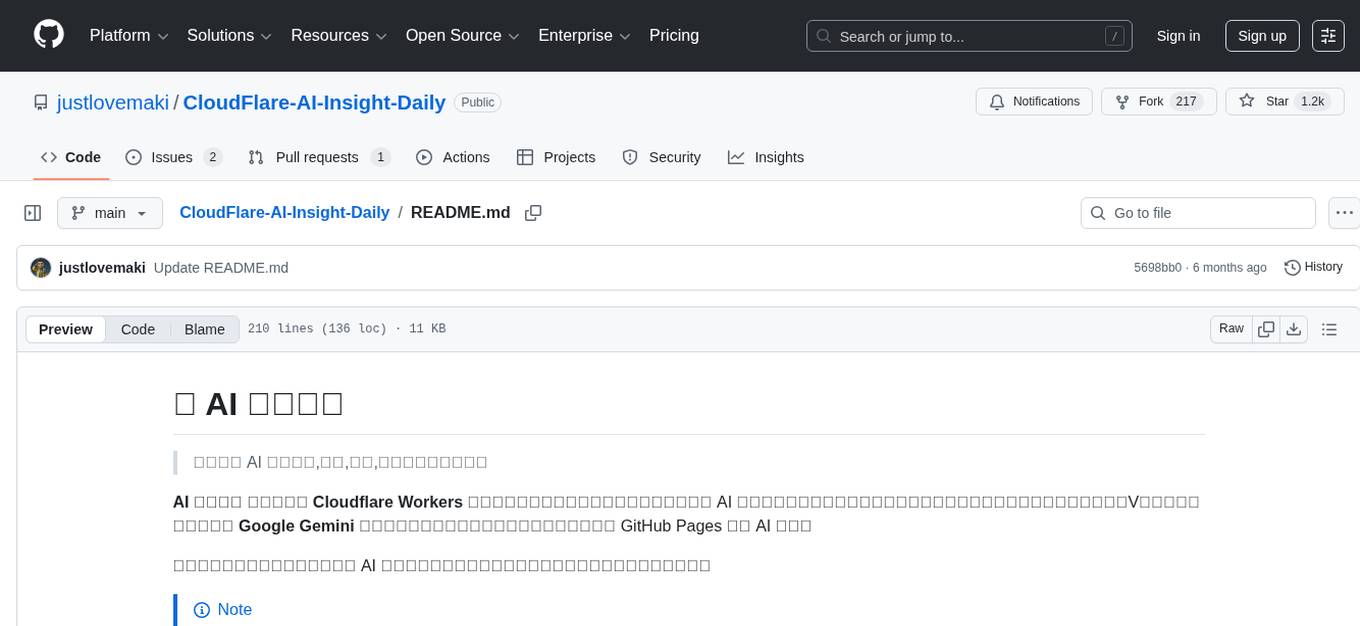Copy the raw README.md contents icon

click(1266, 328)
